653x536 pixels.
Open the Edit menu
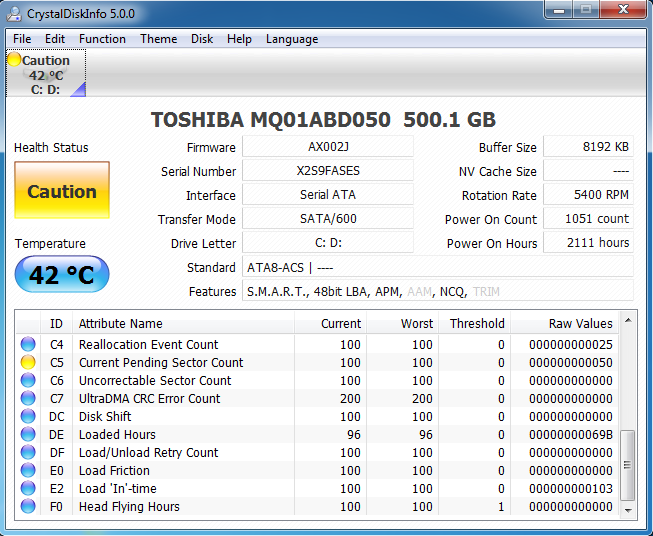pos(55,39)
